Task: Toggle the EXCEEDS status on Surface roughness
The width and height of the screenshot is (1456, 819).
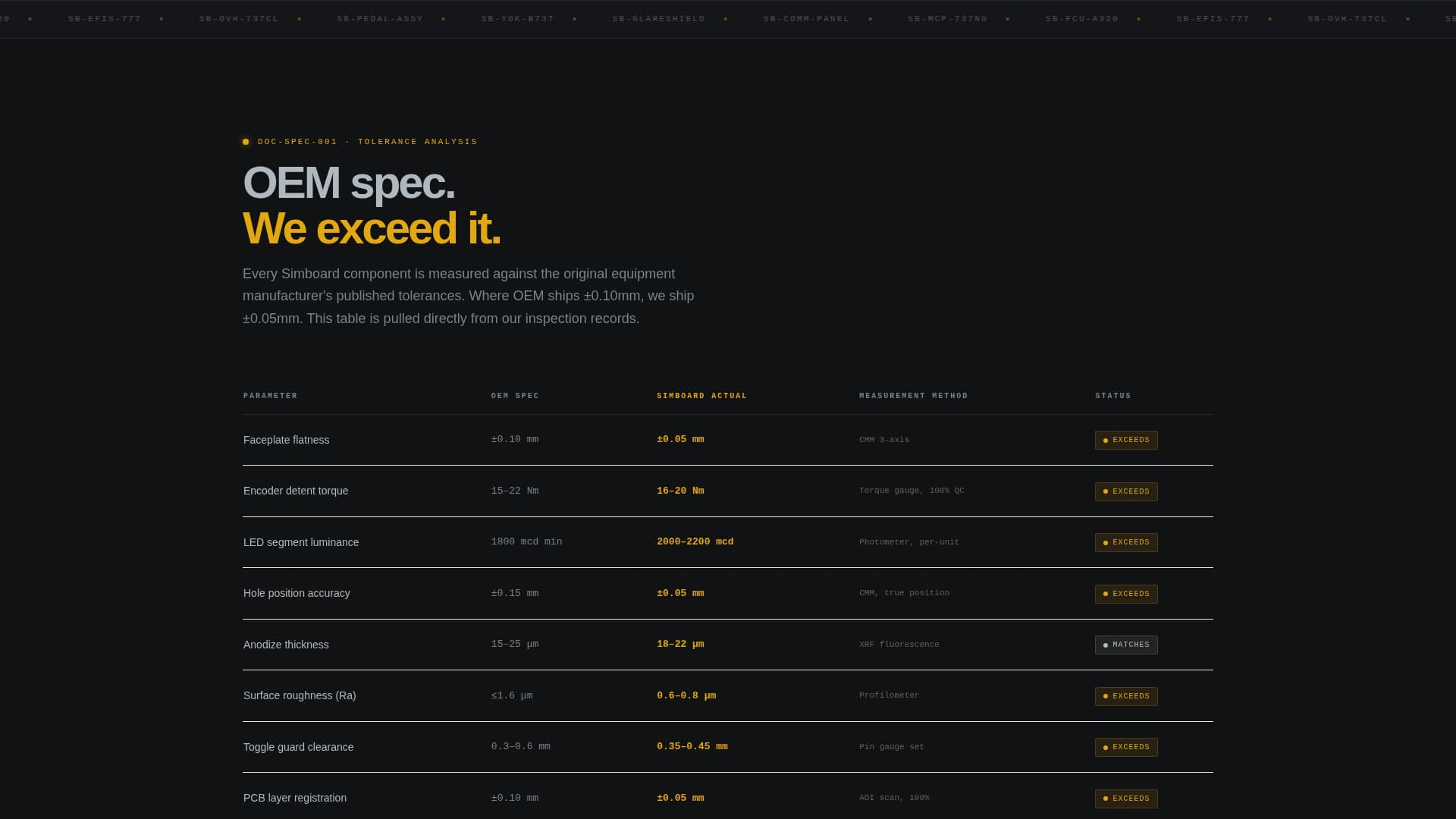Action: pos(1126,695)
